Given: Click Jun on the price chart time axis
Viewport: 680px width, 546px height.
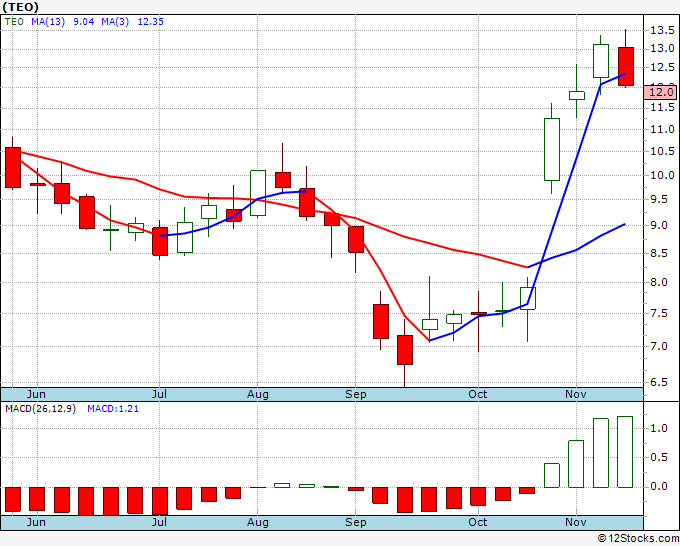Looking at the screenshot, I should [36, 394].
